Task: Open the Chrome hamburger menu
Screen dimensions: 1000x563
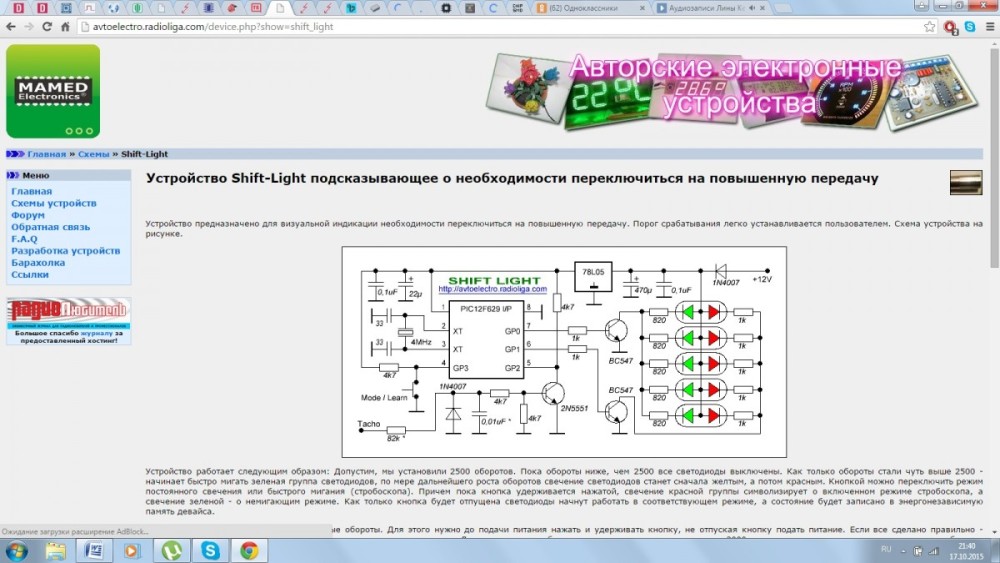Action: [x=990, y=27]
